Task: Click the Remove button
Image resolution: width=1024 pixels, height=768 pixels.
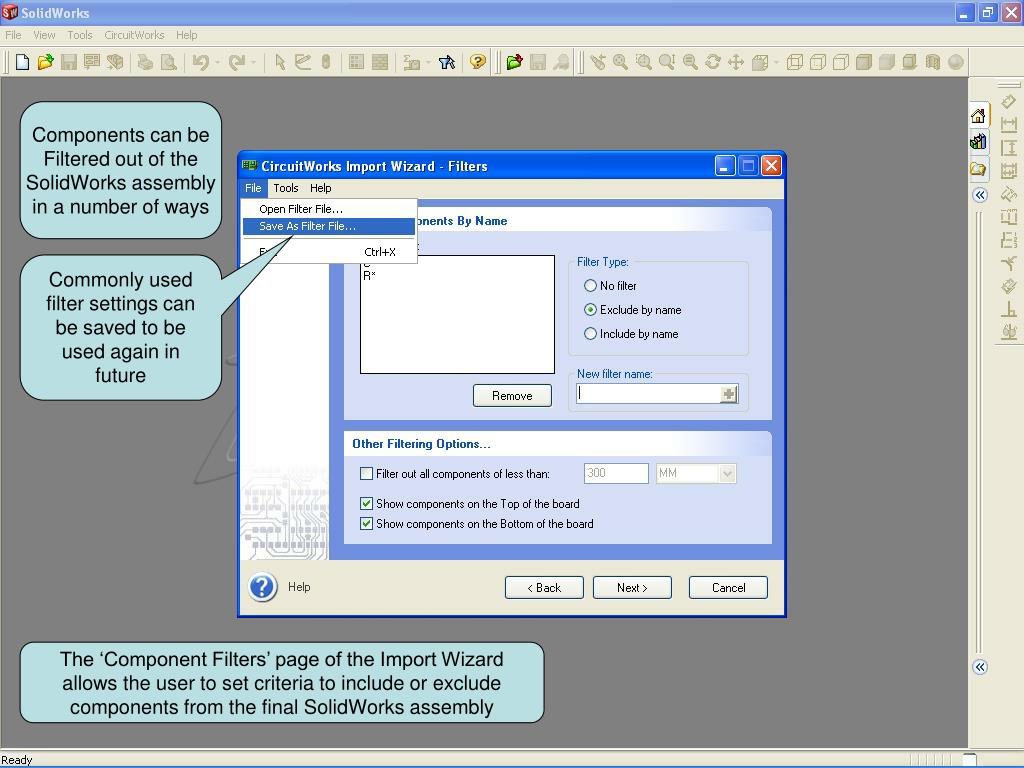Action: point(512,396)
